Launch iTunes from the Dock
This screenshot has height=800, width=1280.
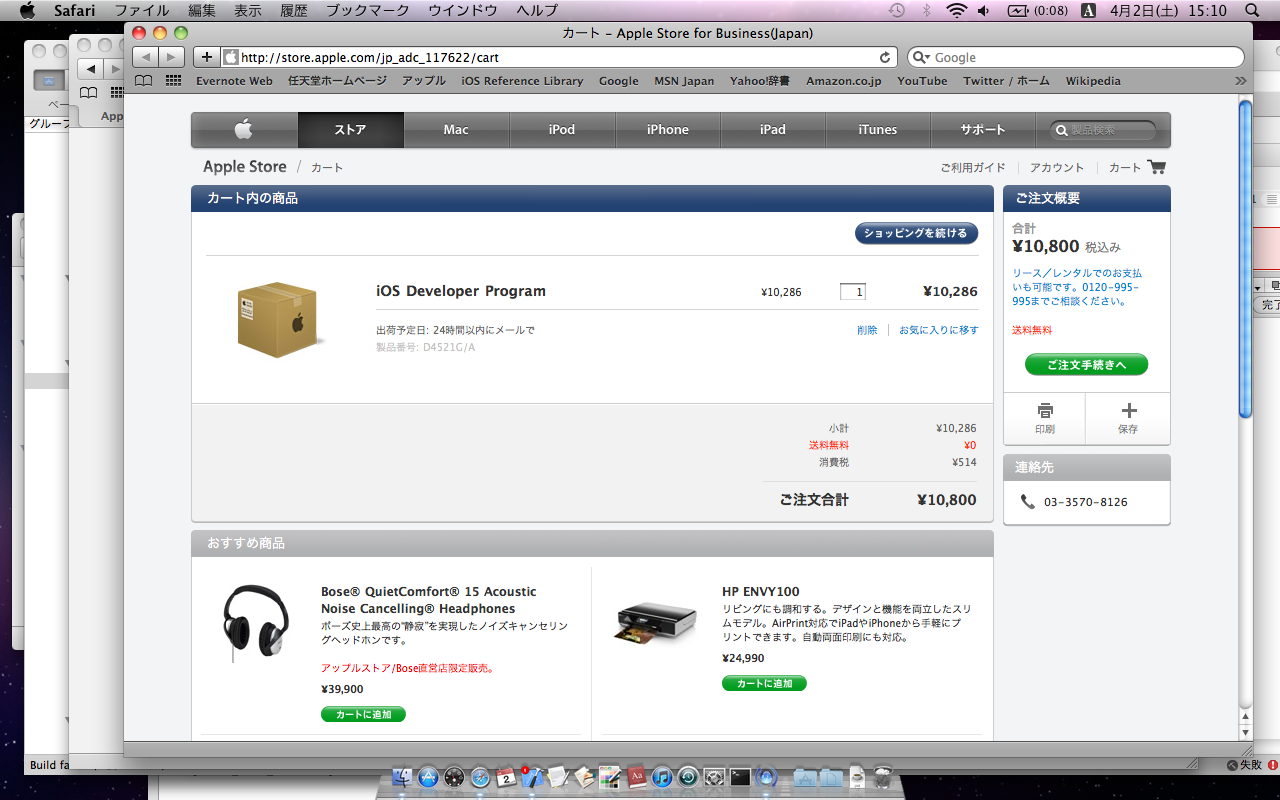pos(662,777)
